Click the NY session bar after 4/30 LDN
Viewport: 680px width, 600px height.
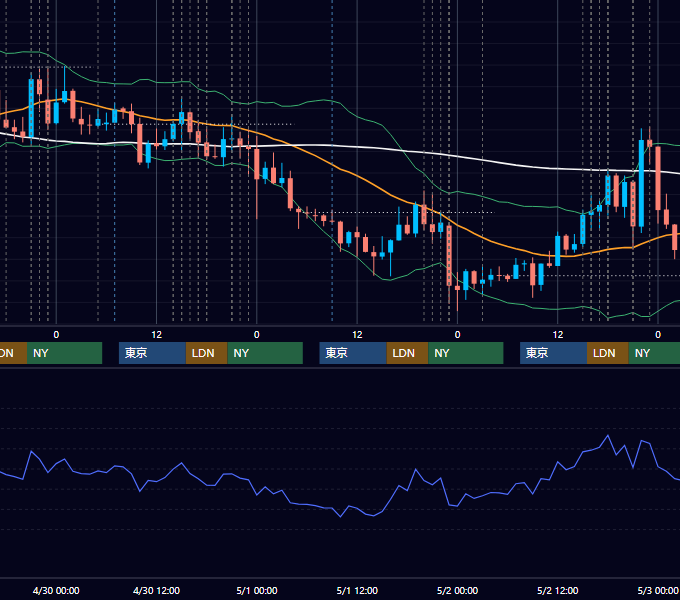pos(265,353)
